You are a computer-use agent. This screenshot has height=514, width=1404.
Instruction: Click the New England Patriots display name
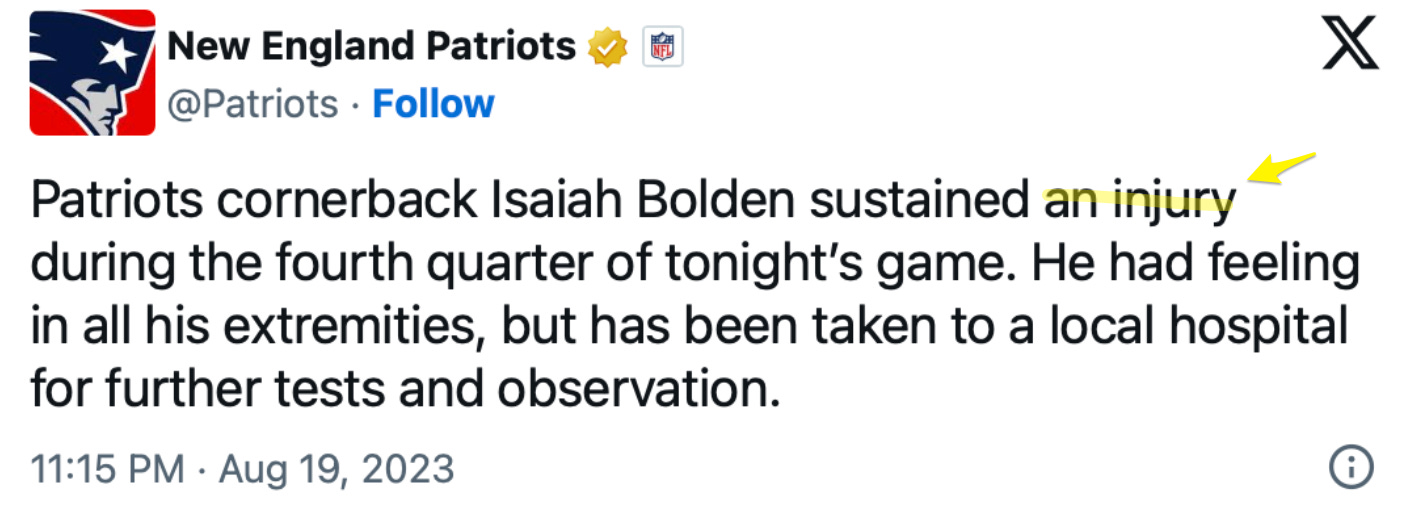371,46
